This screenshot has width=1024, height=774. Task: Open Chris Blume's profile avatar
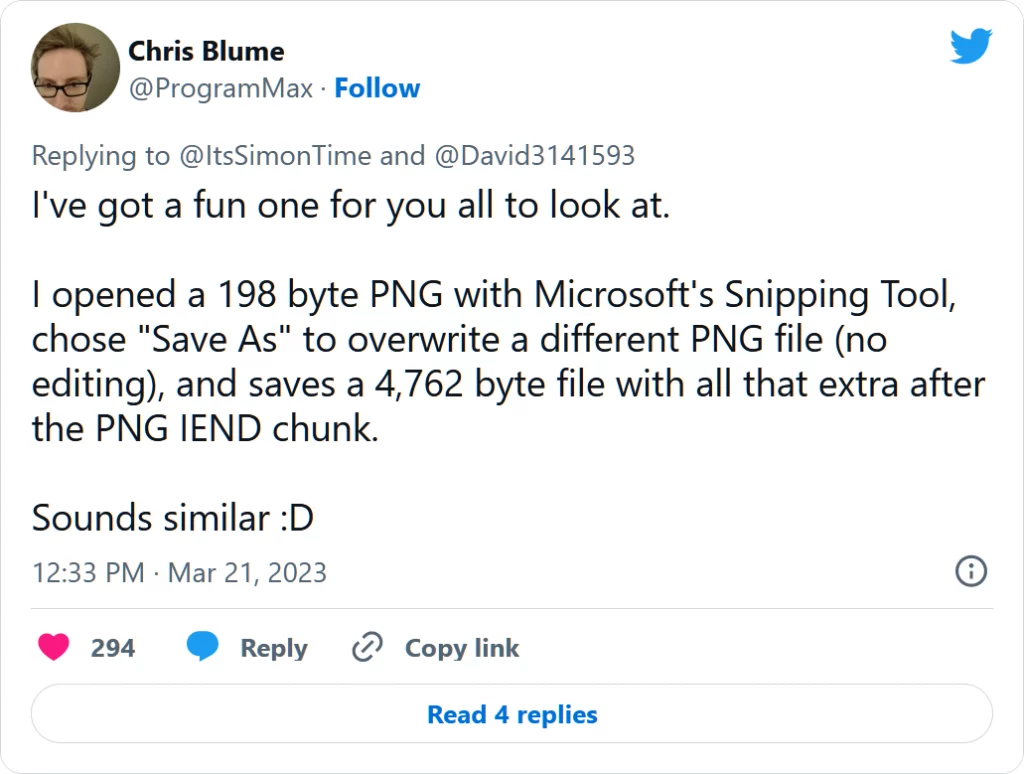[76, 68]
